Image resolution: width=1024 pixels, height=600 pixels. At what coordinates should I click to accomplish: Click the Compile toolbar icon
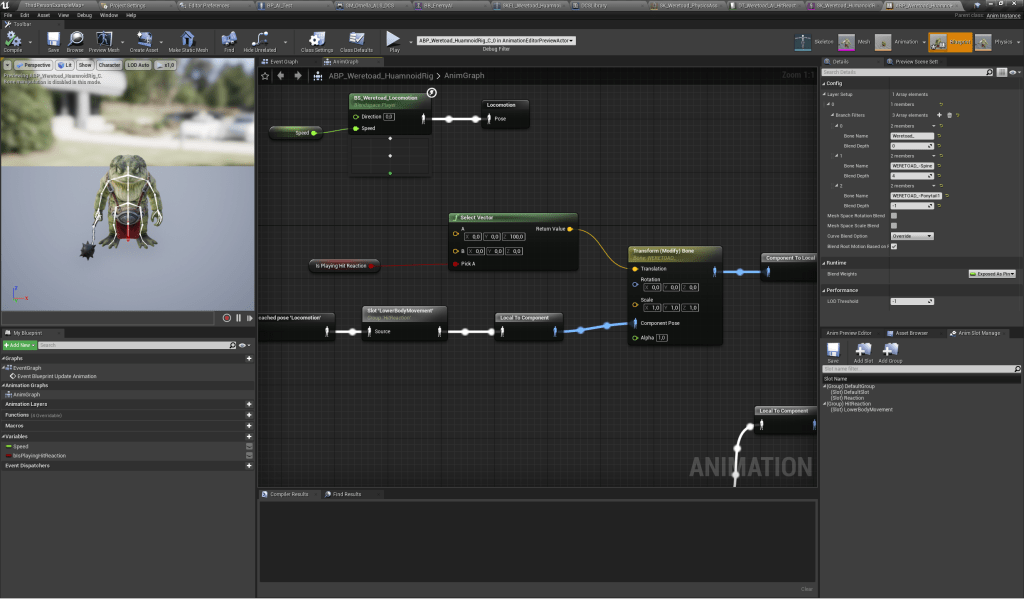[x=13, y=40]
